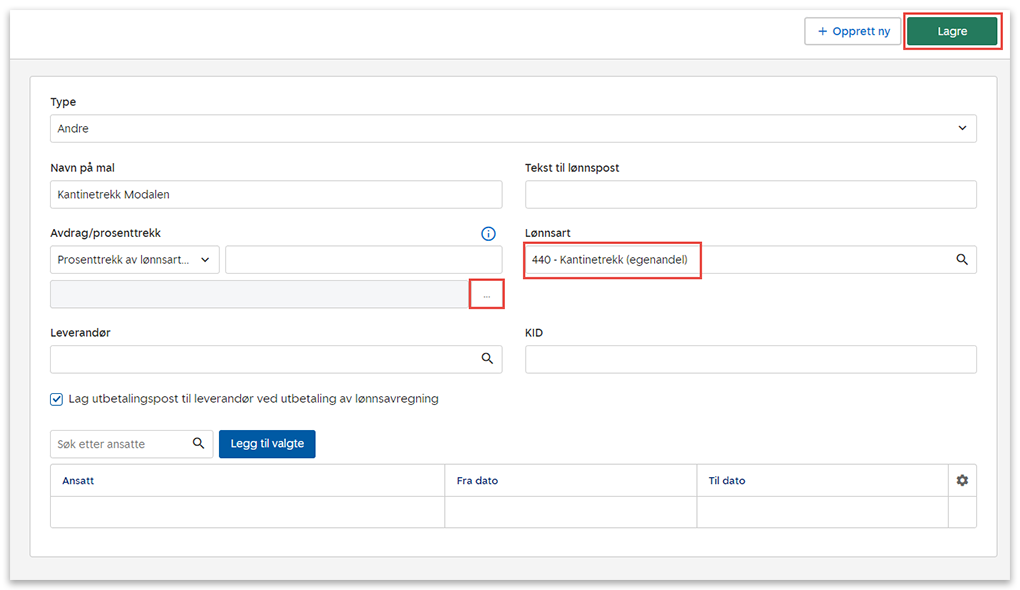The image size is (1020, 590).
Task: Click the KID input field
Action: [x=750, y=359]
